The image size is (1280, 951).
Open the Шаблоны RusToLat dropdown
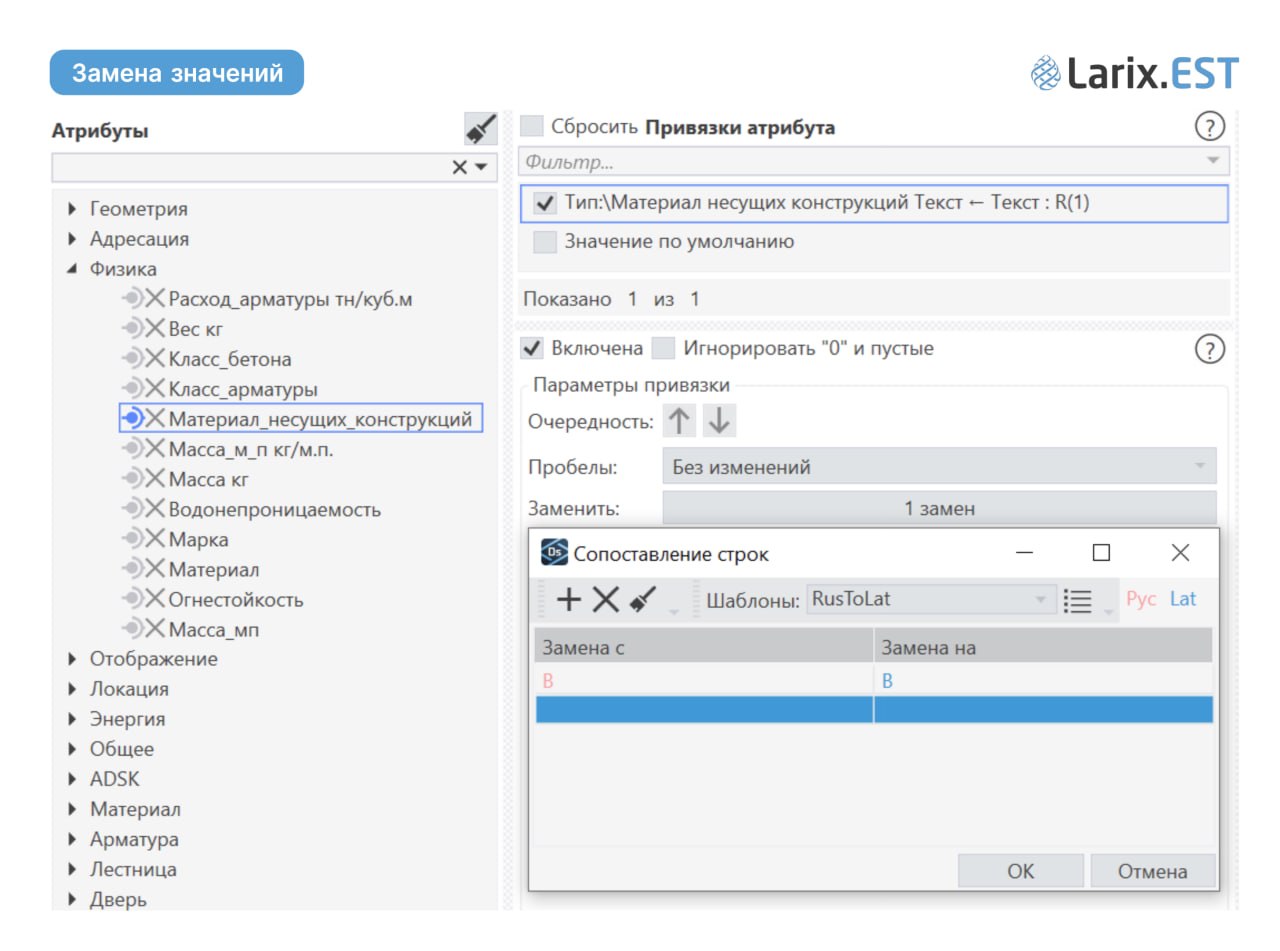click(x=931, y=600)
